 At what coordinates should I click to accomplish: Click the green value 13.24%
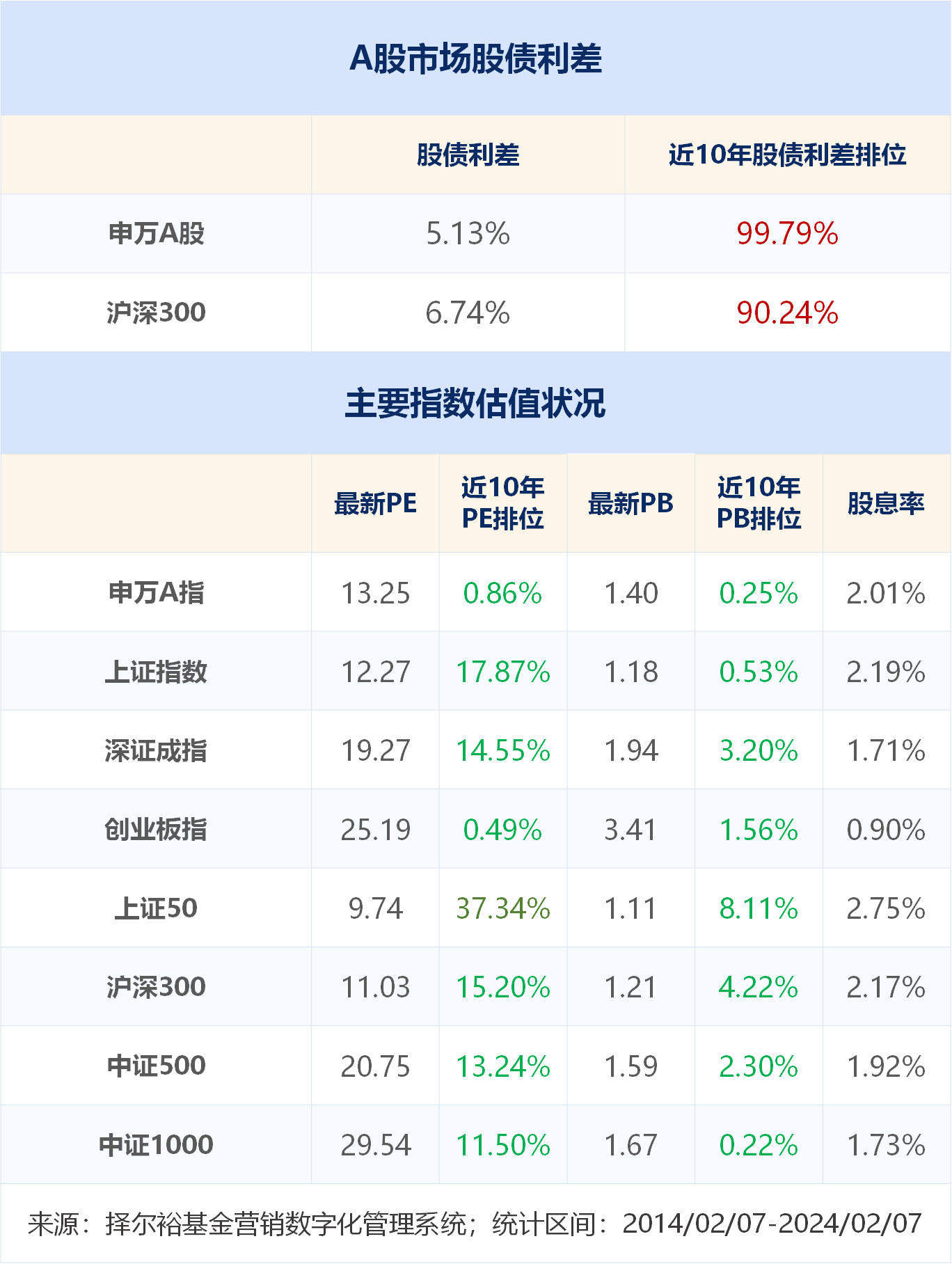click(x=503, y=1066)
